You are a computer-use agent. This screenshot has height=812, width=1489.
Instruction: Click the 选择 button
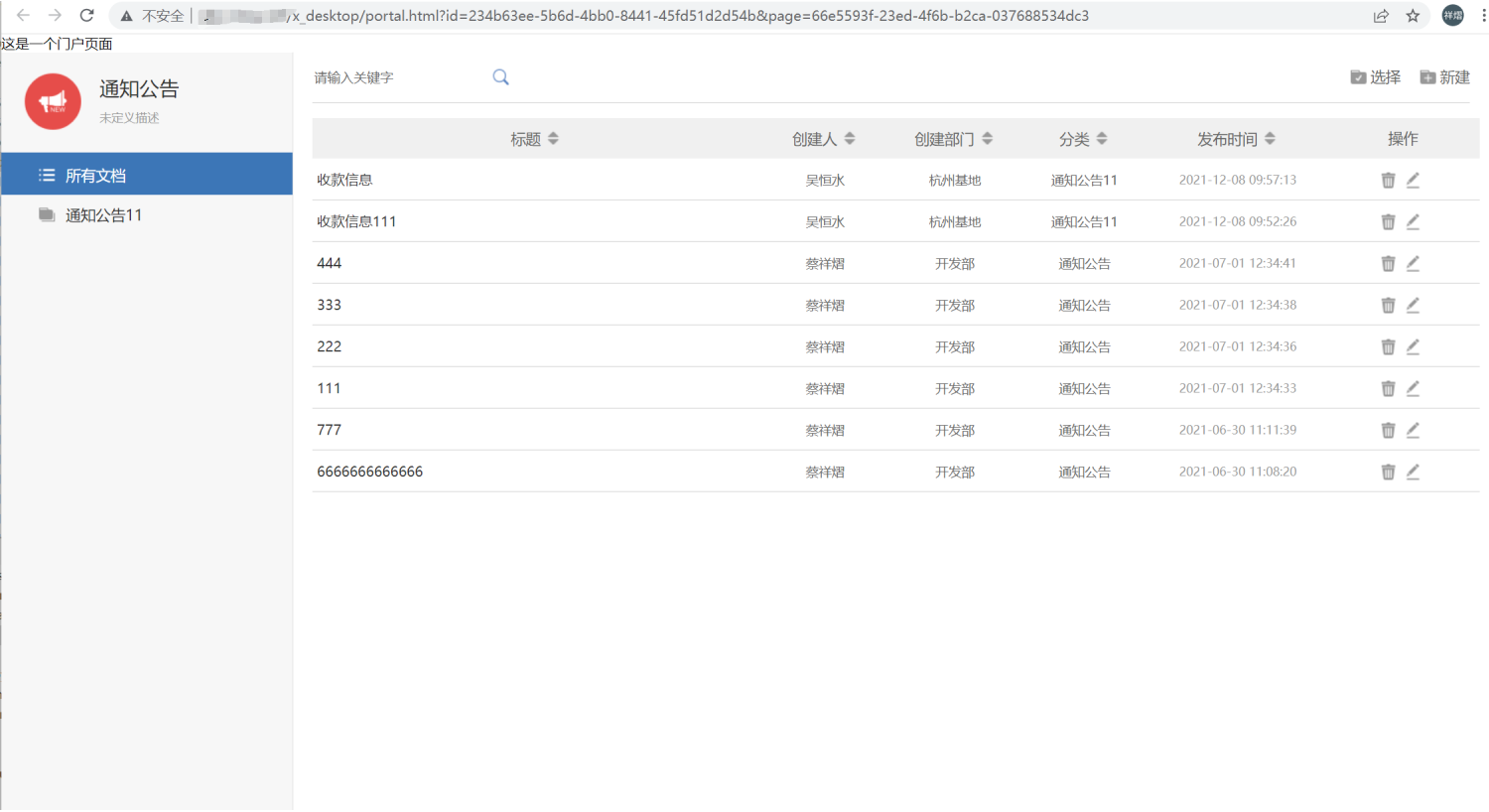1375,77
